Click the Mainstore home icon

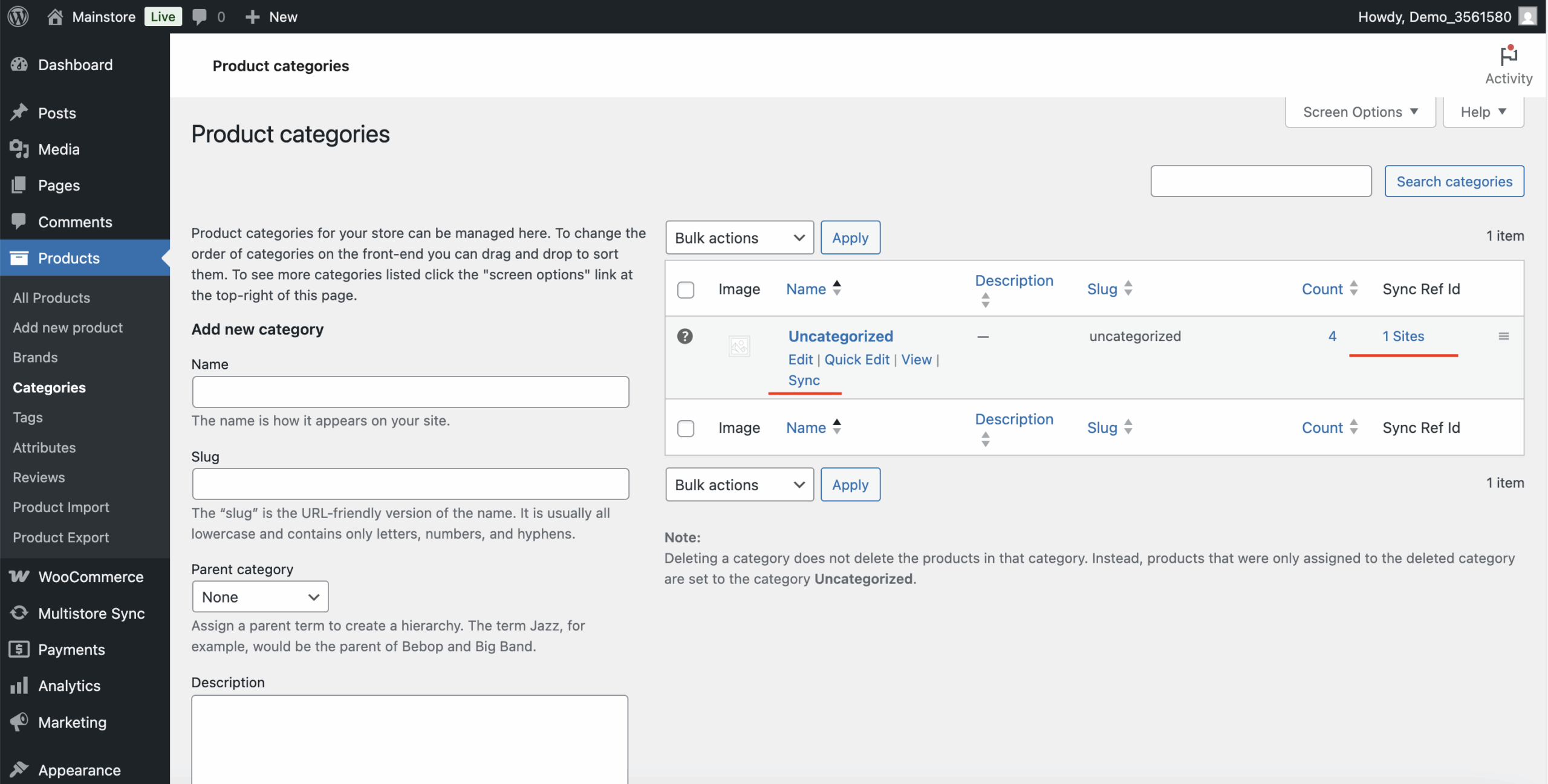pos(55,16)
